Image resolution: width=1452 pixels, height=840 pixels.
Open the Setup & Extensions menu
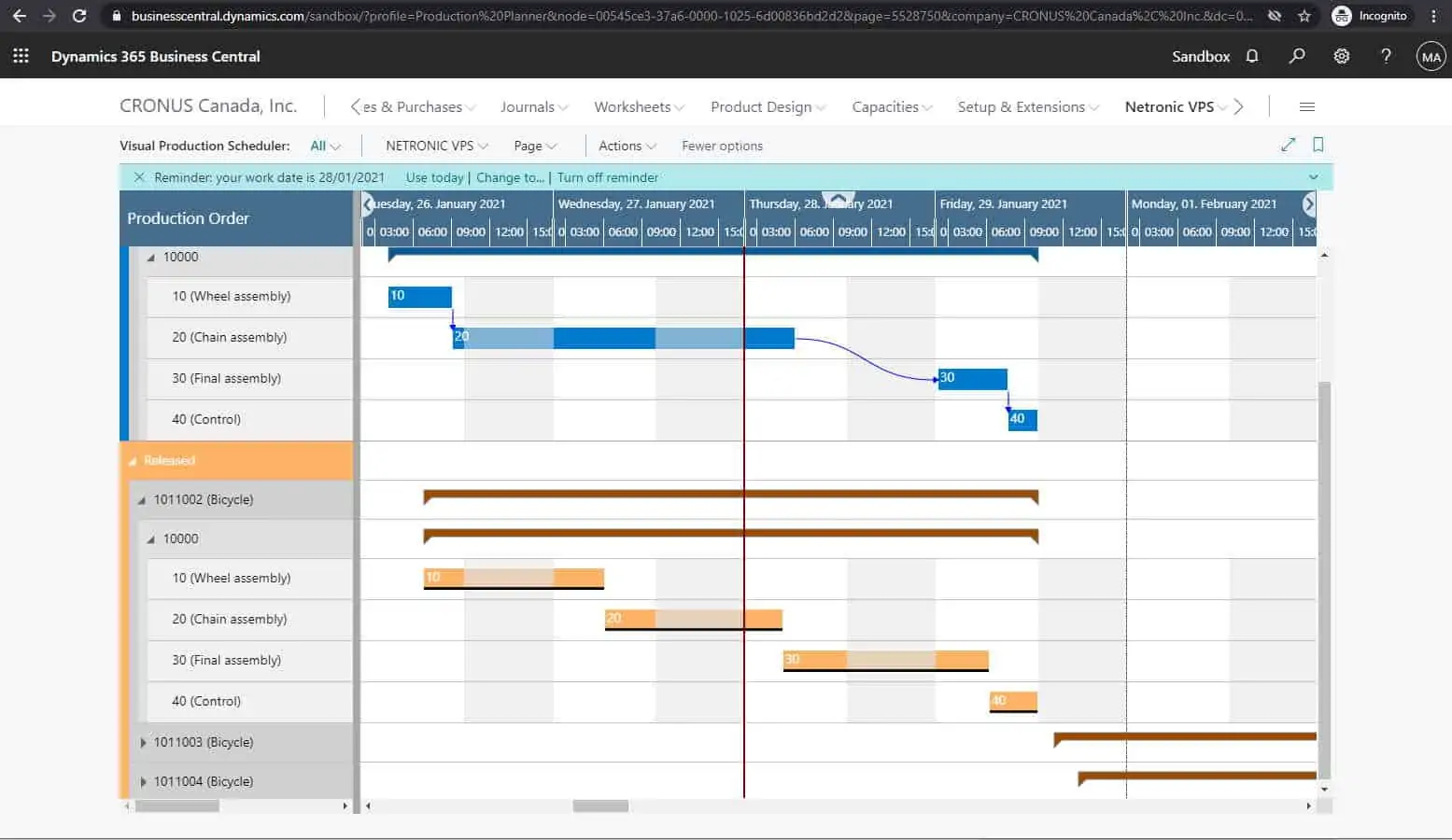coord(1028,106)
